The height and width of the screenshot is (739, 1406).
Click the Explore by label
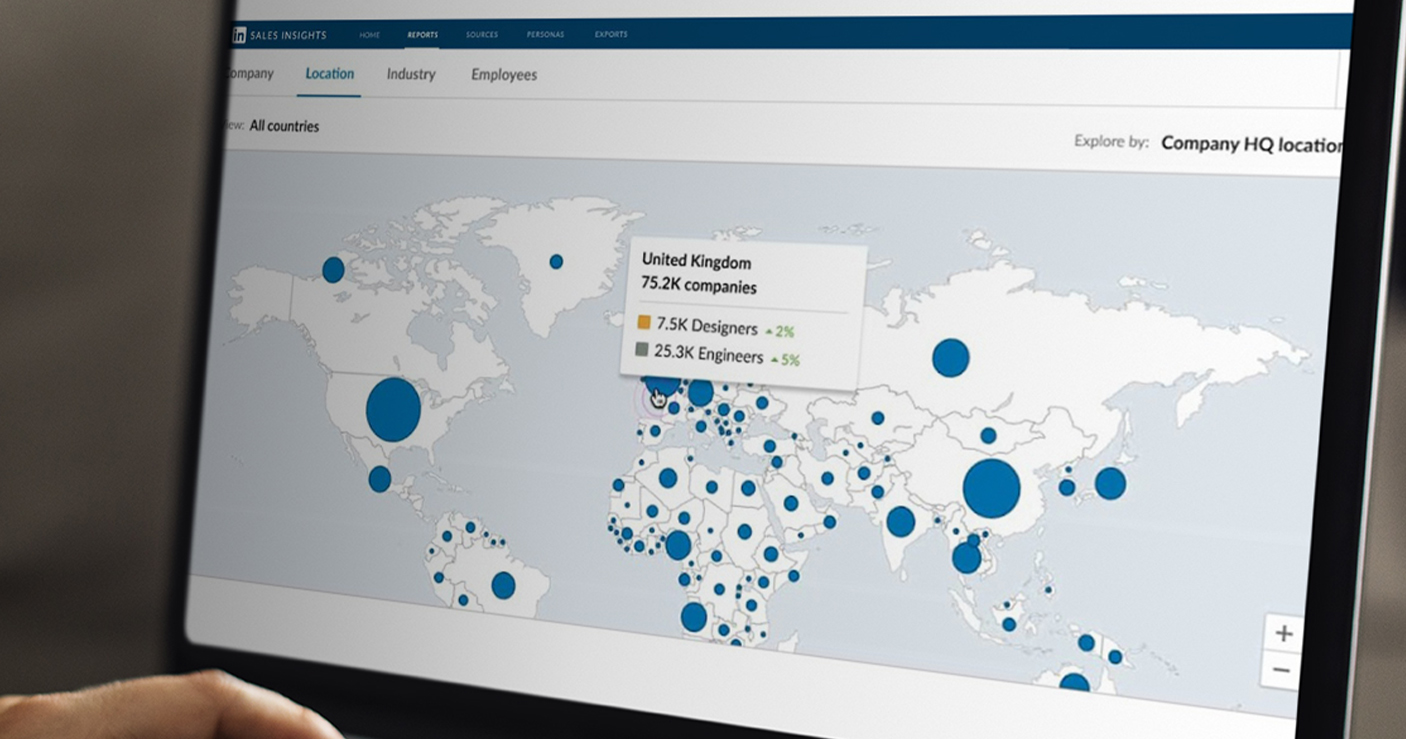1111,141
